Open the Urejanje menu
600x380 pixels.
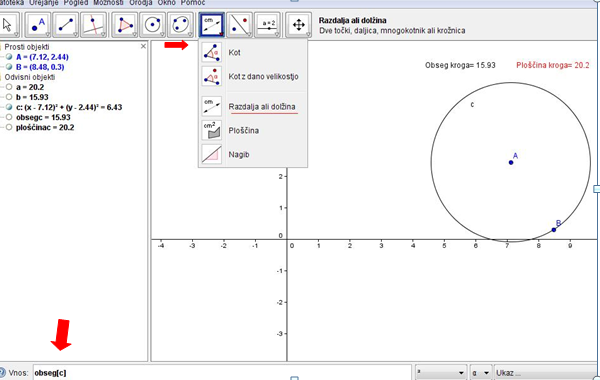pyautogui.click(x=44, y=3)
